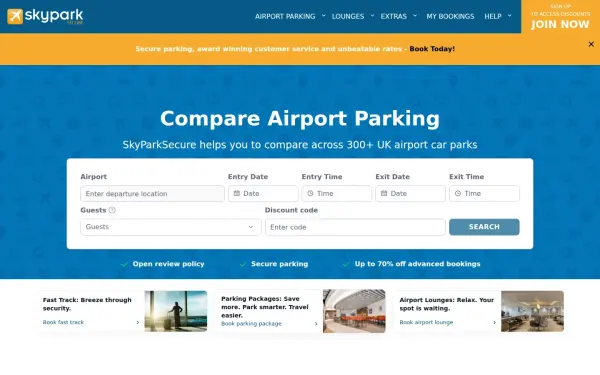Click the Exit Time clock icon

click(458, 194)
